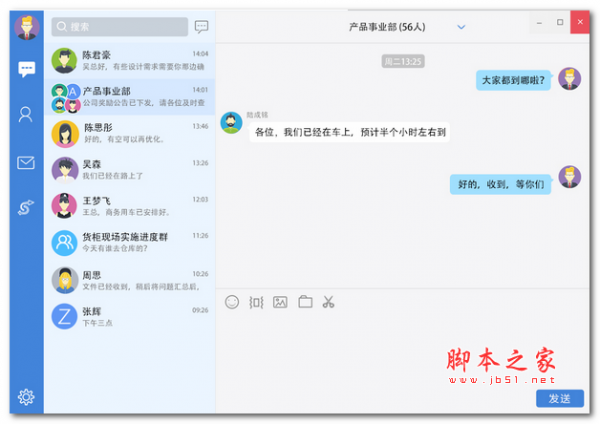600x424 pixels.
Task: Click 陆成铭's avatar in the chat
Action: [x=231, y=123]
